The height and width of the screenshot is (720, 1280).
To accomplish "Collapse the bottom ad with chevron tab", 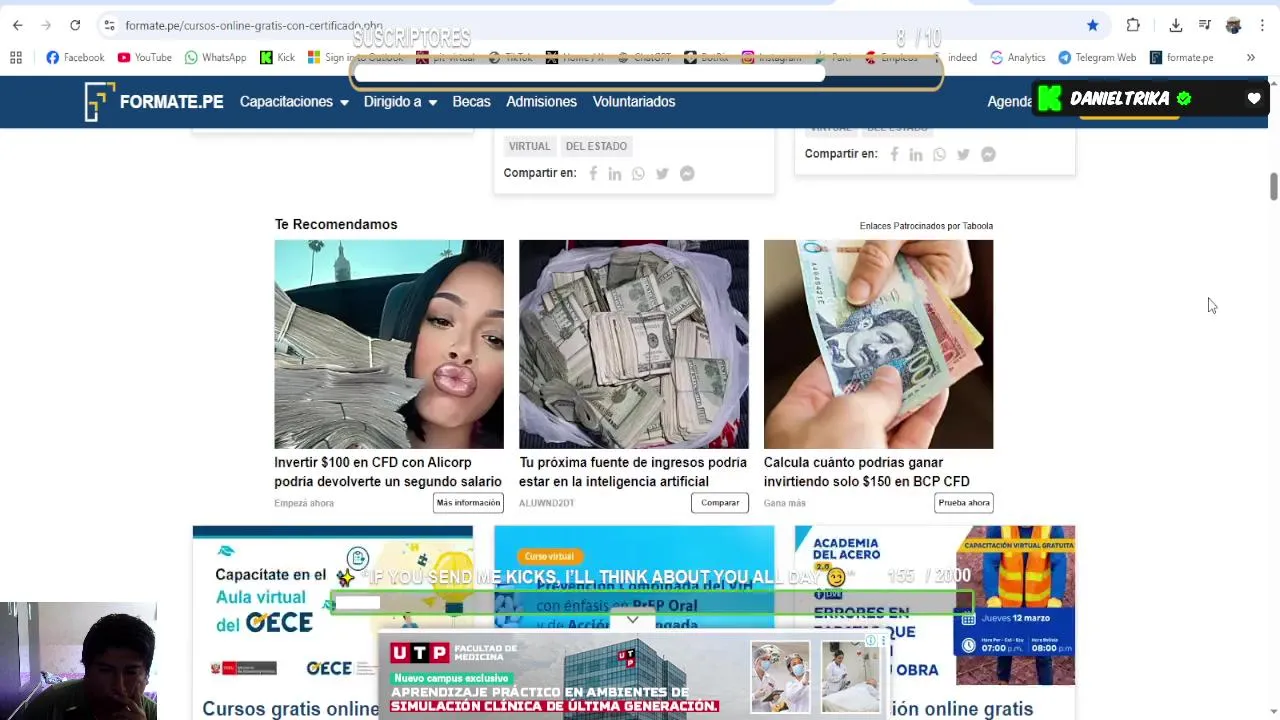I will coord(632,620).
